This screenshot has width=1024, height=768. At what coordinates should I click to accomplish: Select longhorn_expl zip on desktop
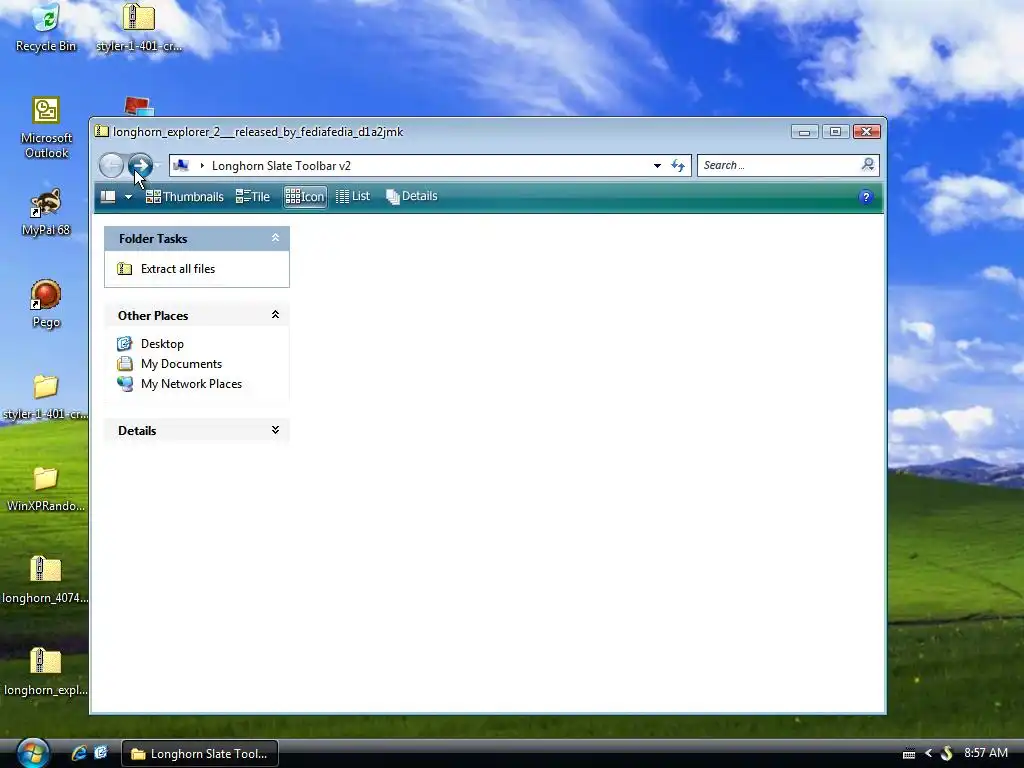click(46, 673)
